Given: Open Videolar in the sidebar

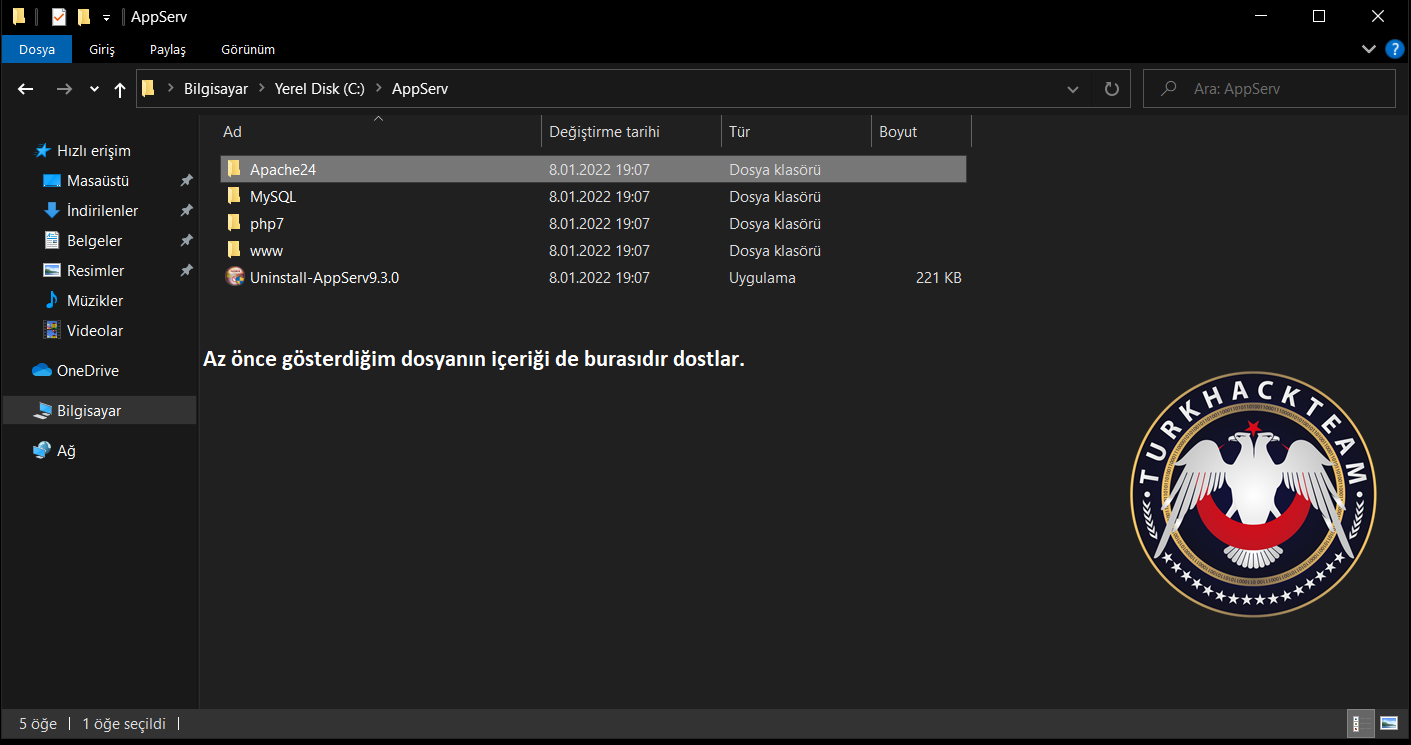Looking at the screenshot, I should coord(95,331).
